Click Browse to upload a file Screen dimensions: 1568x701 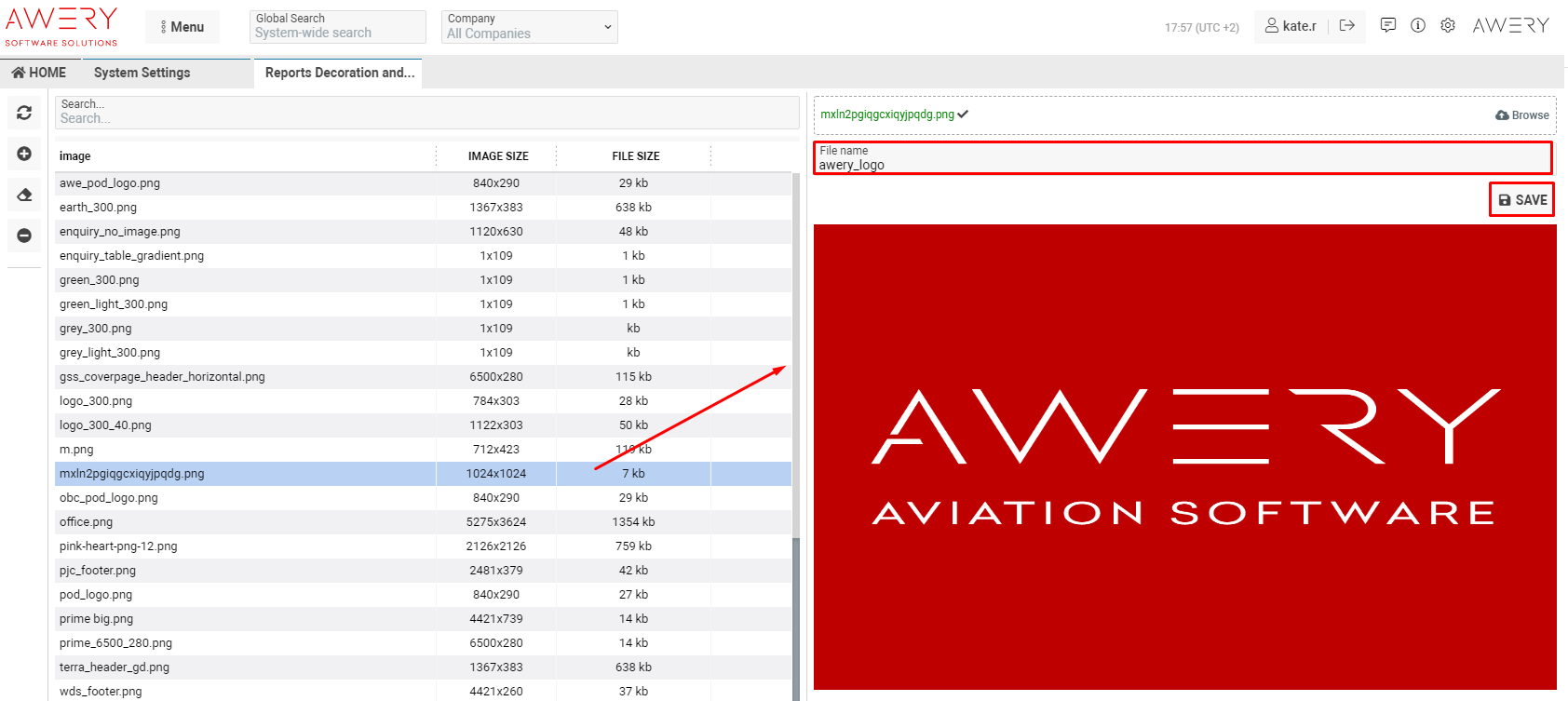(1521, 115)
